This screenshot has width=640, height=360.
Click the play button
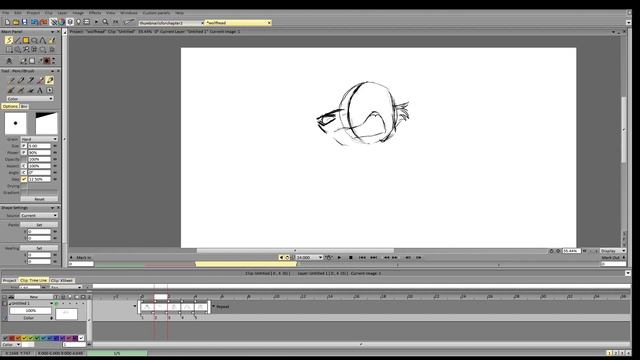click(339, 258)
